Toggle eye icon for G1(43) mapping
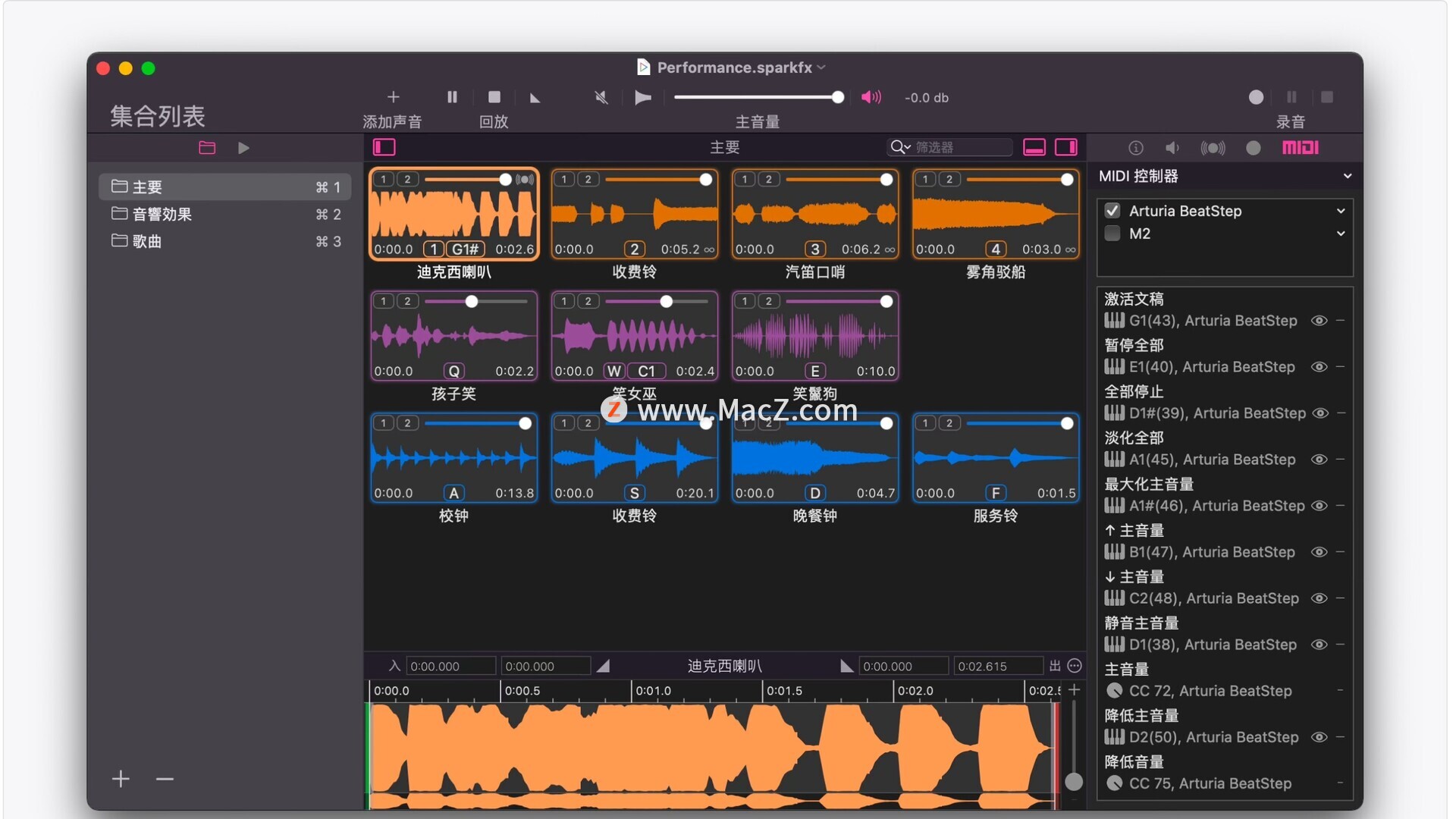This screenshot has width=1456, height=819. pyautogui.click(x=1319, y=321)
